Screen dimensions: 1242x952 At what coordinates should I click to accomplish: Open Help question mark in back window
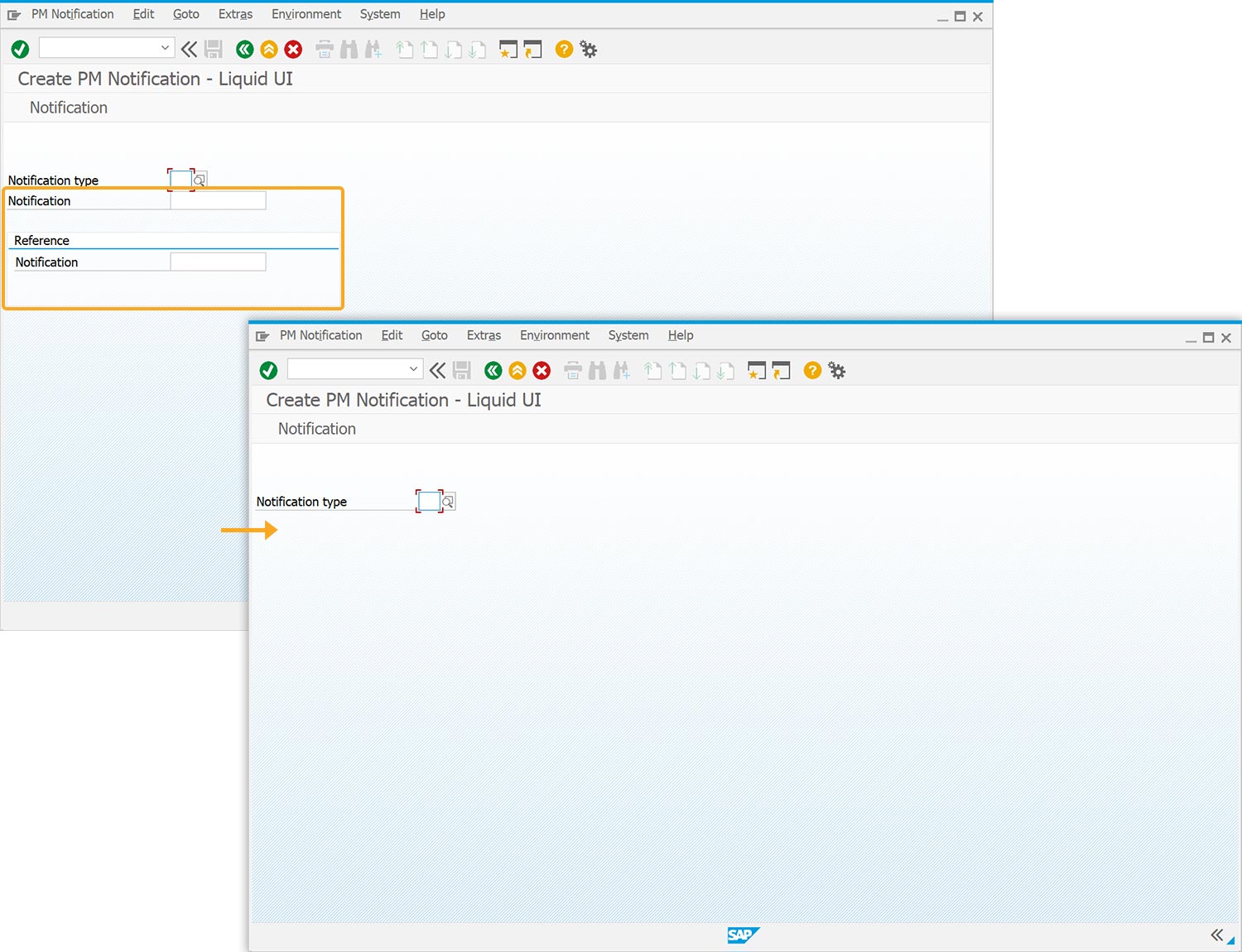pyautogui.click(x=564, y=50)
